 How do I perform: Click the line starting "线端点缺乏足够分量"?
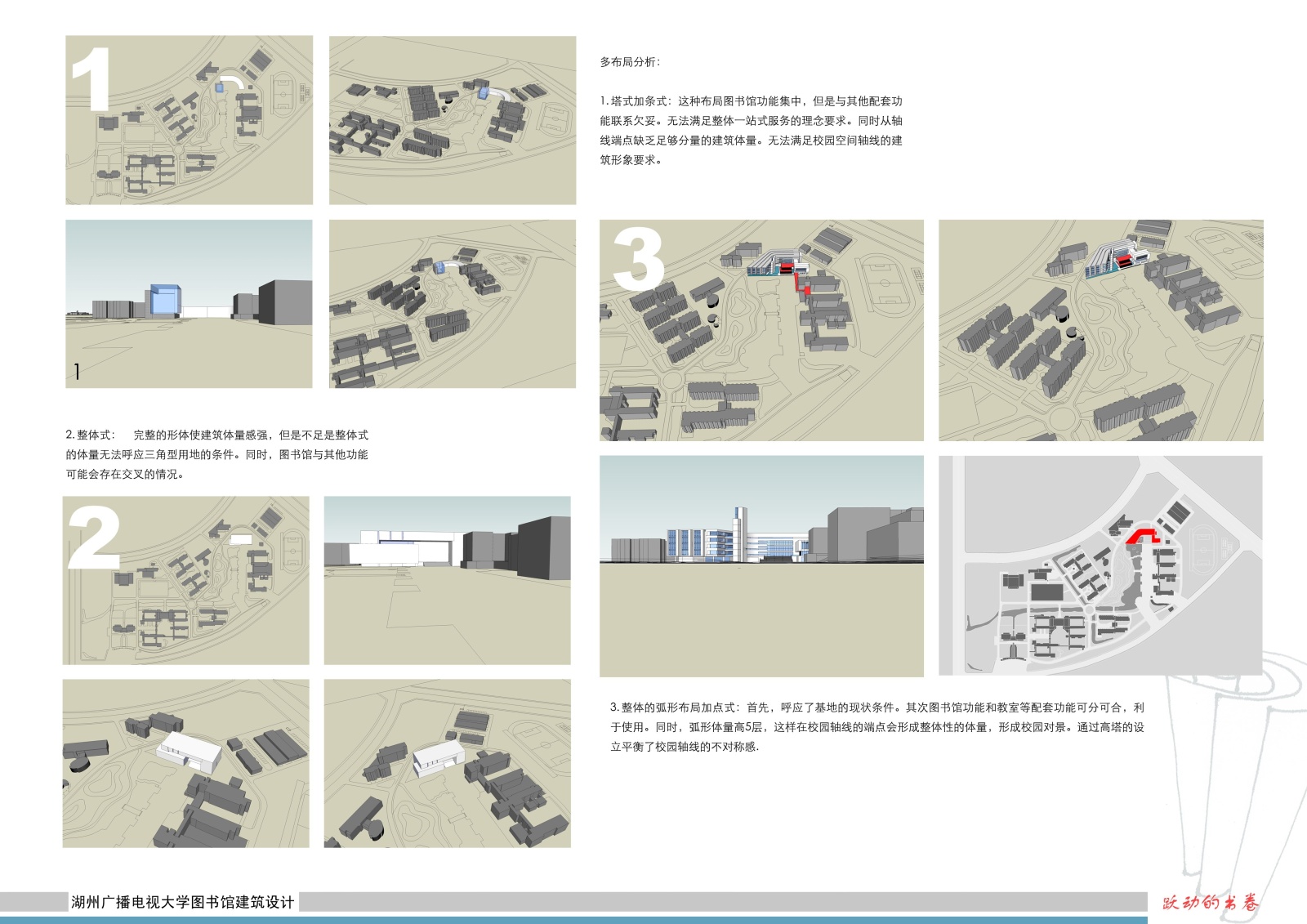751,141
